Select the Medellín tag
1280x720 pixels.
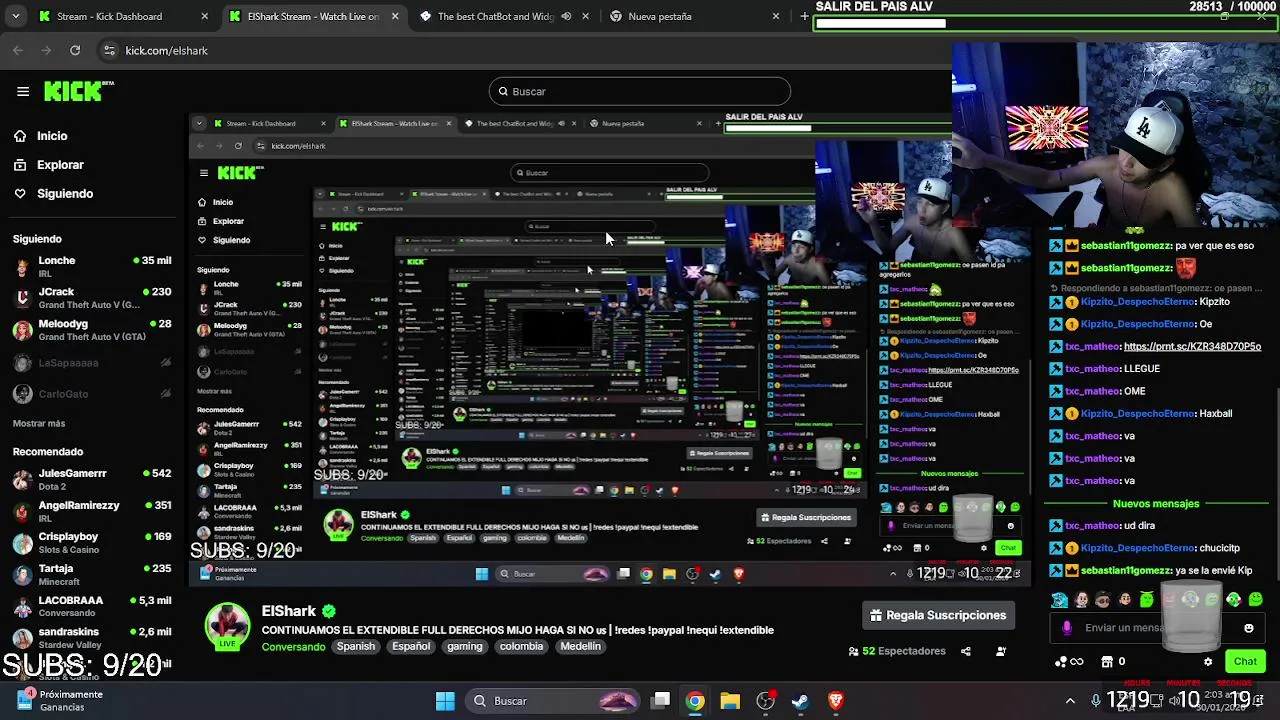(581, 647)
